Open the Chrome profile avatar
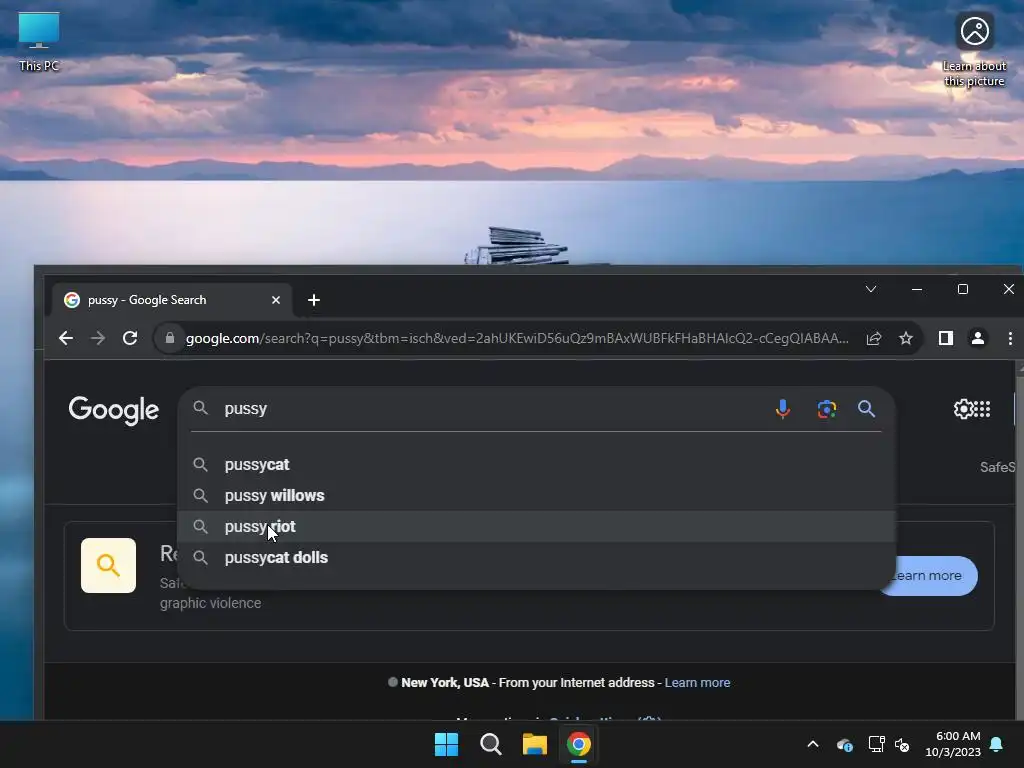The image size is (1024, 768). coord(978,338)
